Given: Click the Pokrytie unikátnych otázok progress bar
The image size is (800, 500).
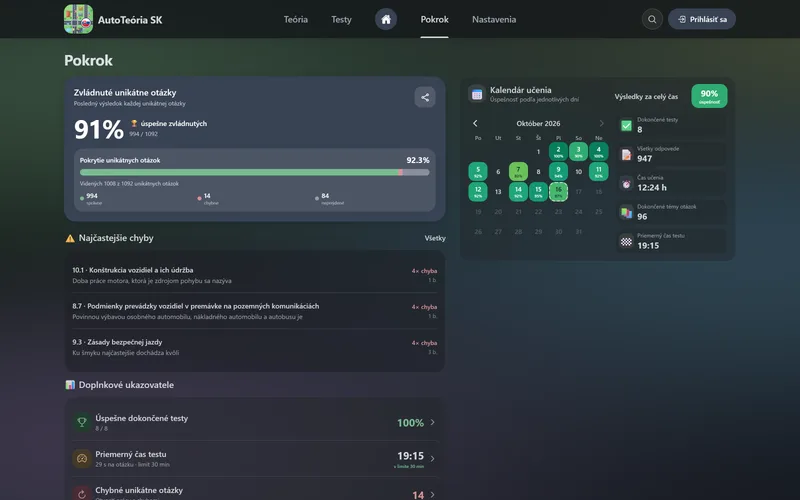Looking at the screenshot, I should 255,172.
